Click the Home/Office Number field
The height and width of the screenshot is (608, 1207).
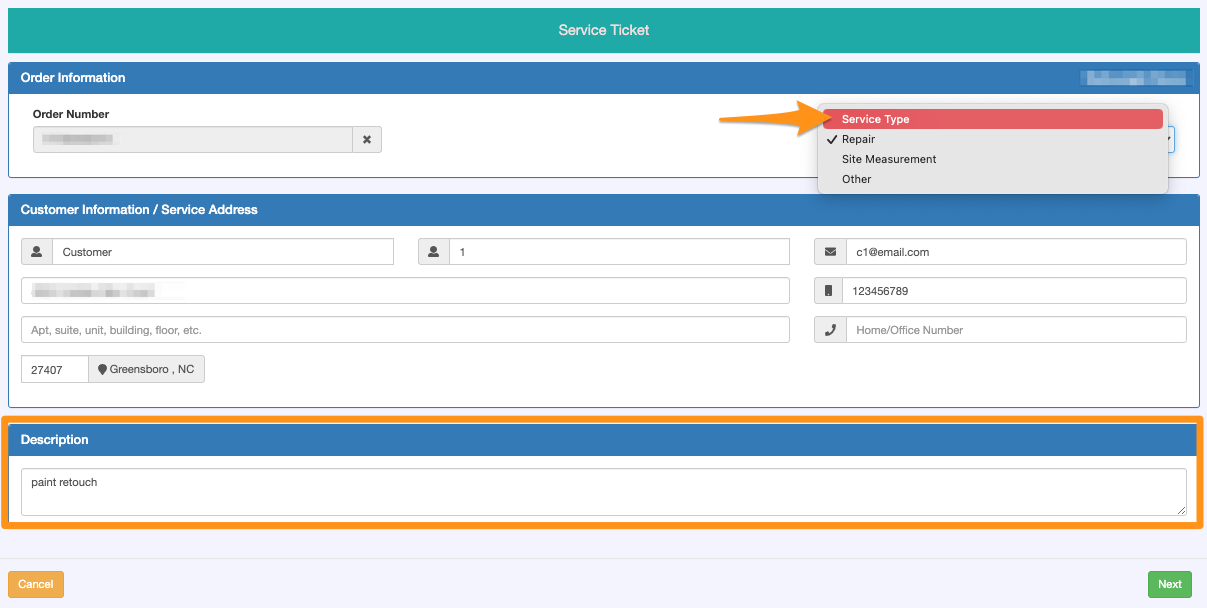[1016, 330]
